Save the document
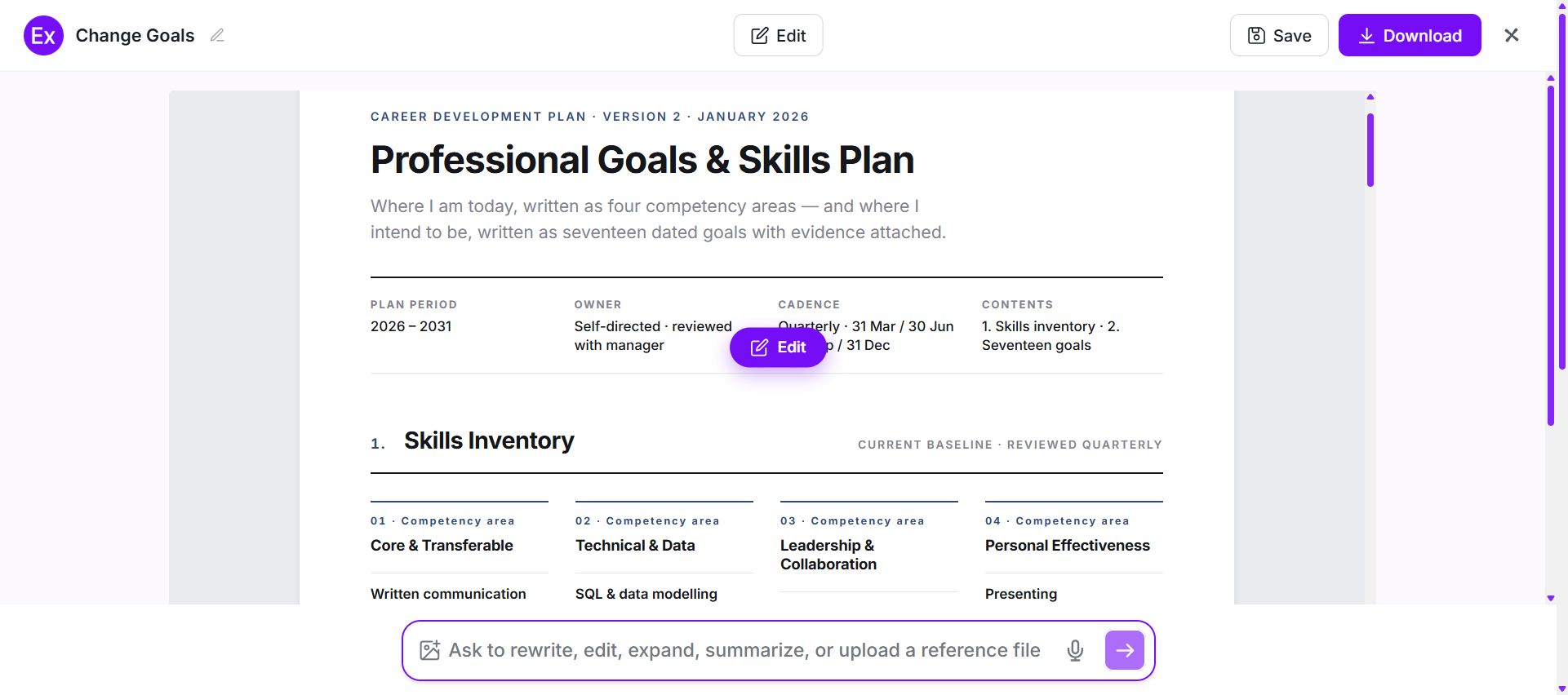The height and width of the screenshot is (695, 1568). [1279, 35]
